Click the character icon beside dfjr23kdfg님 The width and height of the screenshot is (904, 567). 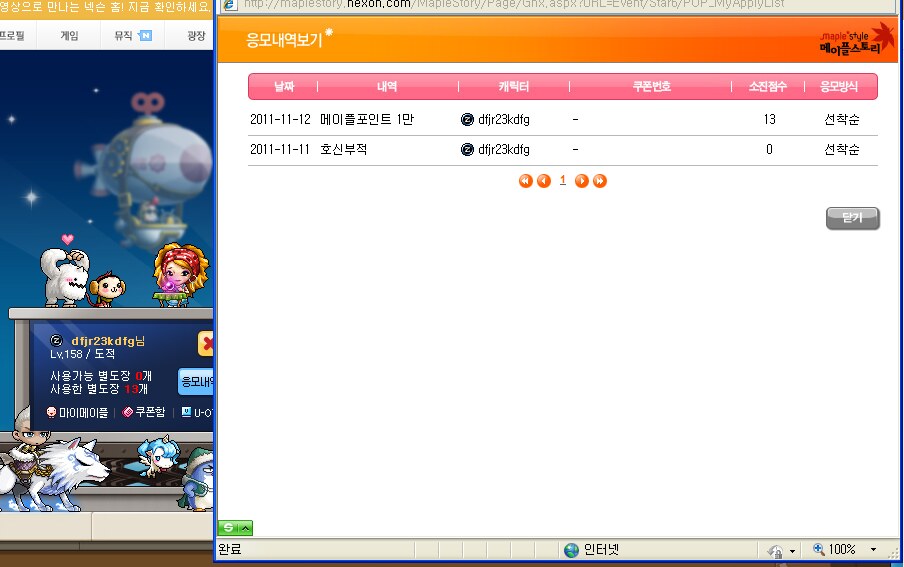click(56, 341)
